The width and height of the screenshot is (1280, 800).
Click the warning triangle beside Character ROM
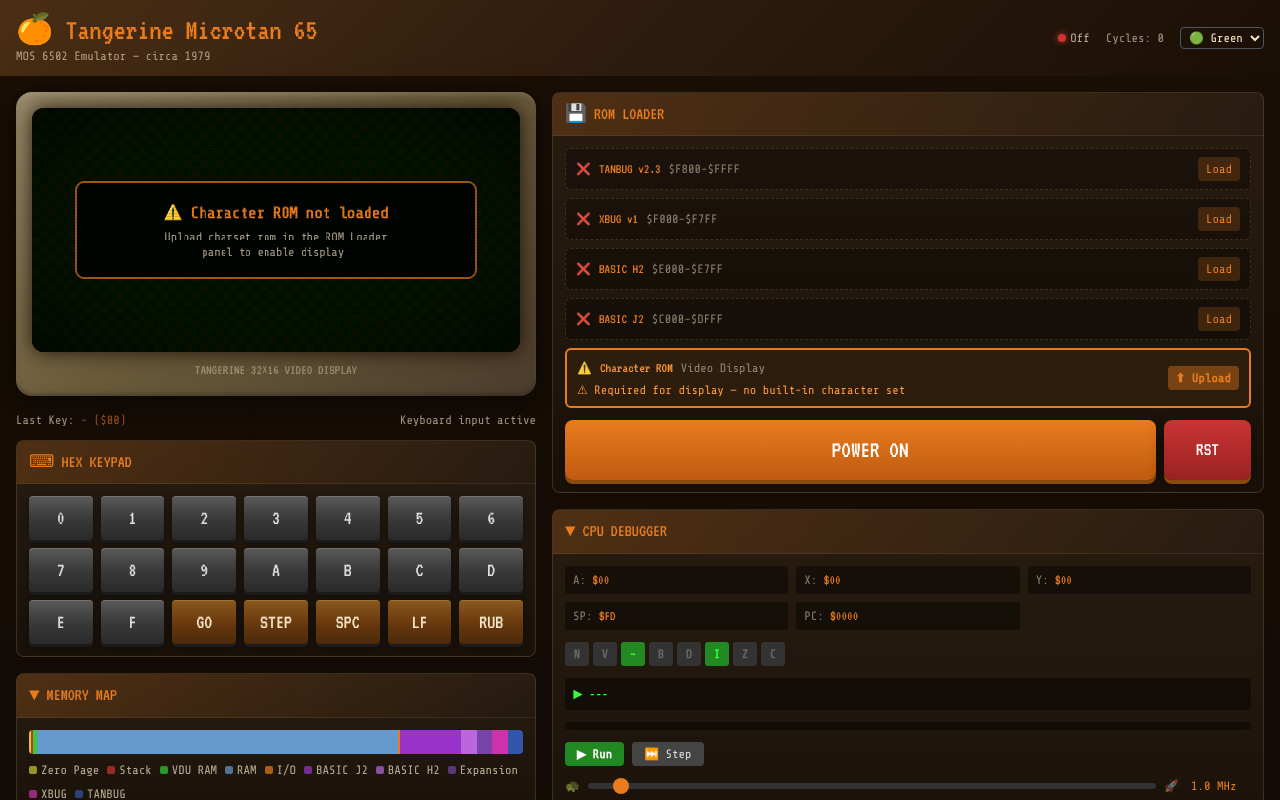[x=583, y=368]
